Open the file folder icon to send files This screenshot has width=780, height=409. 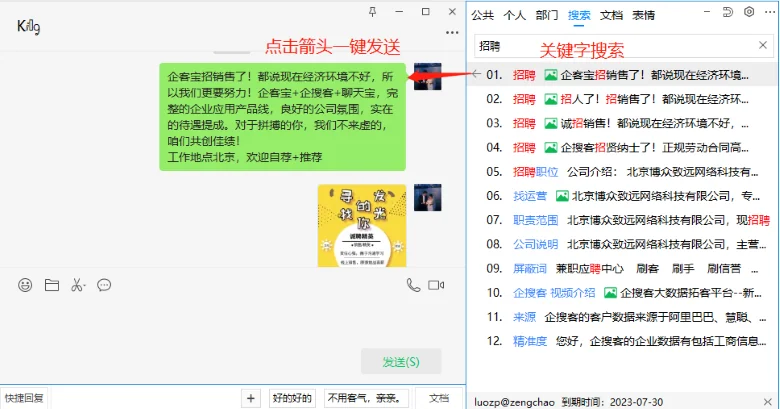52,285
